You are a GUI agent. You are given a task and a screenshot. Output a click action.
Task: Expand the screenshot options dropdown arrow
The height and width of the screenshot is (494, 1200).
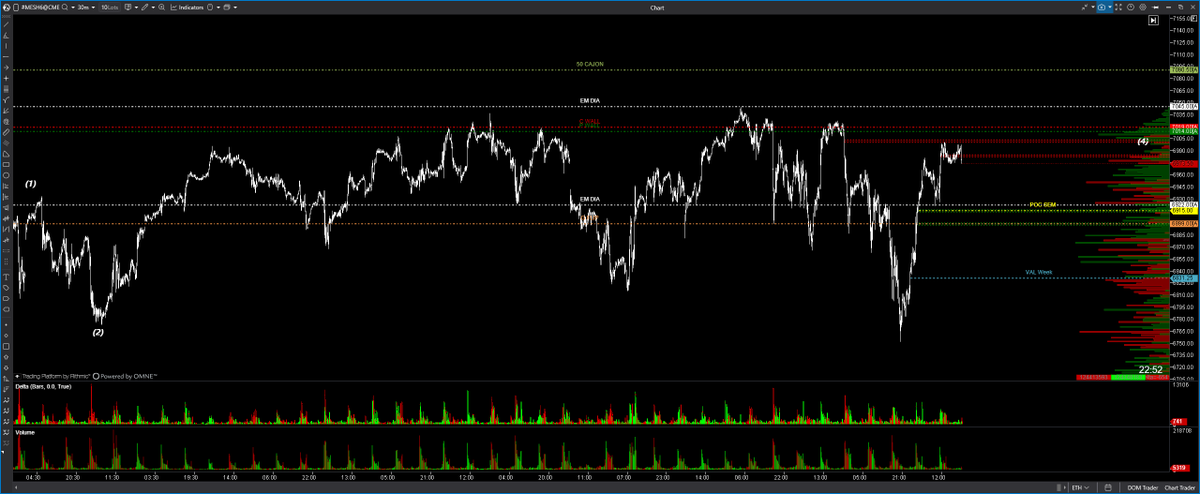point(1110,7)
